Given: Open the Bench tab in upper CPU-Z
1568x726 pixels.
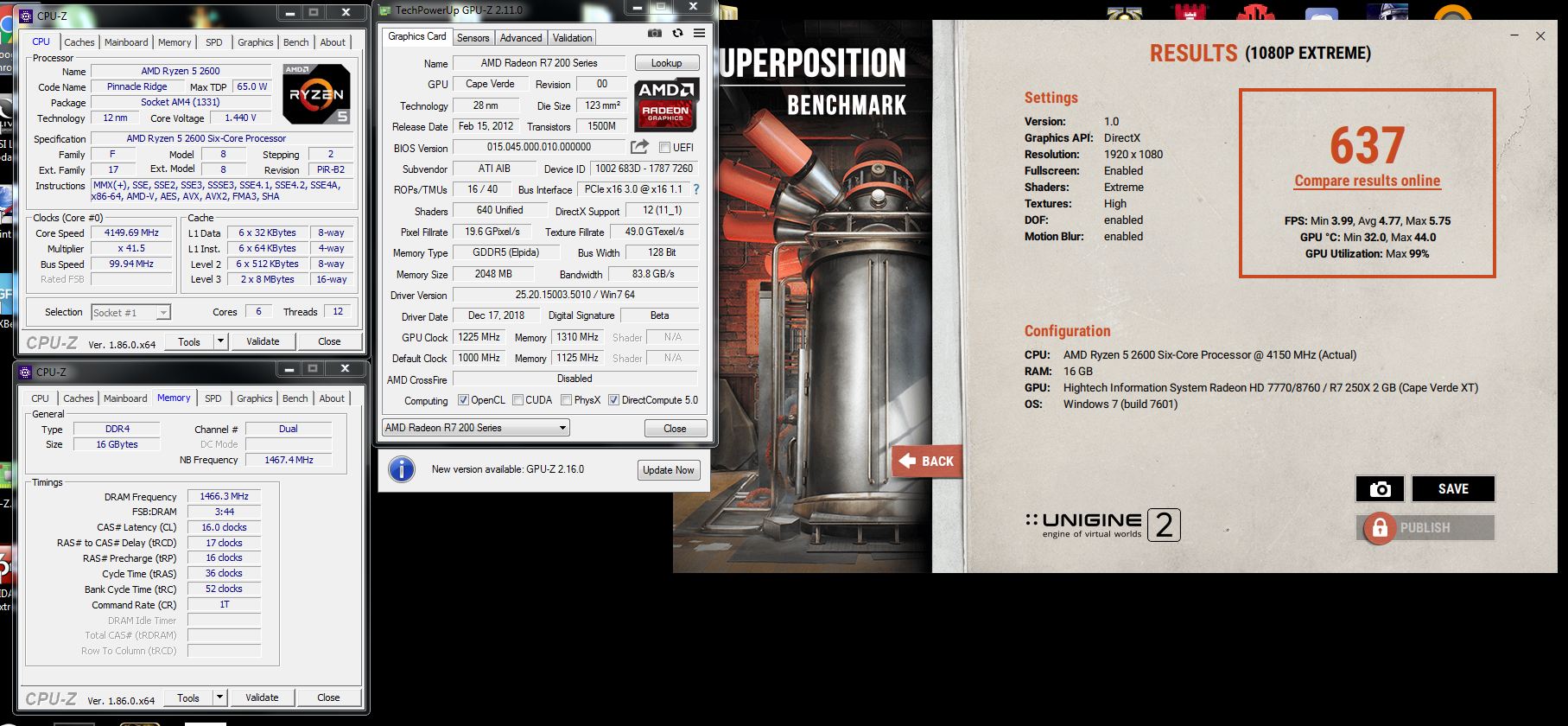Looking at the screenshot, I should [x=295, y=42].
